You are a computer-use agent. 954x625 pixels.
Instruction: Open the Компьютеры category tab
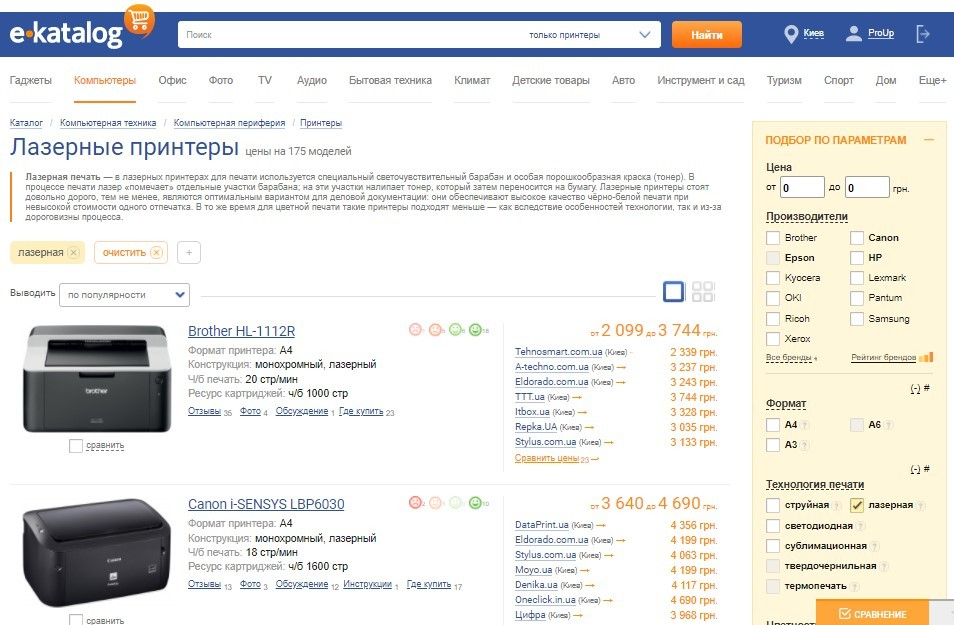(x=105, y=80)
